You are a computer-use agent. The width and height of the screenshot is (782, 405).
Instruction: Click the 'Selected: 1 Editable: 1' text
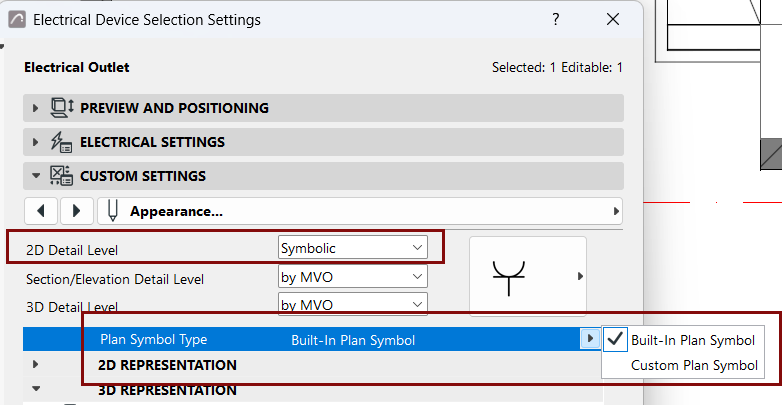tap(557, 67)
